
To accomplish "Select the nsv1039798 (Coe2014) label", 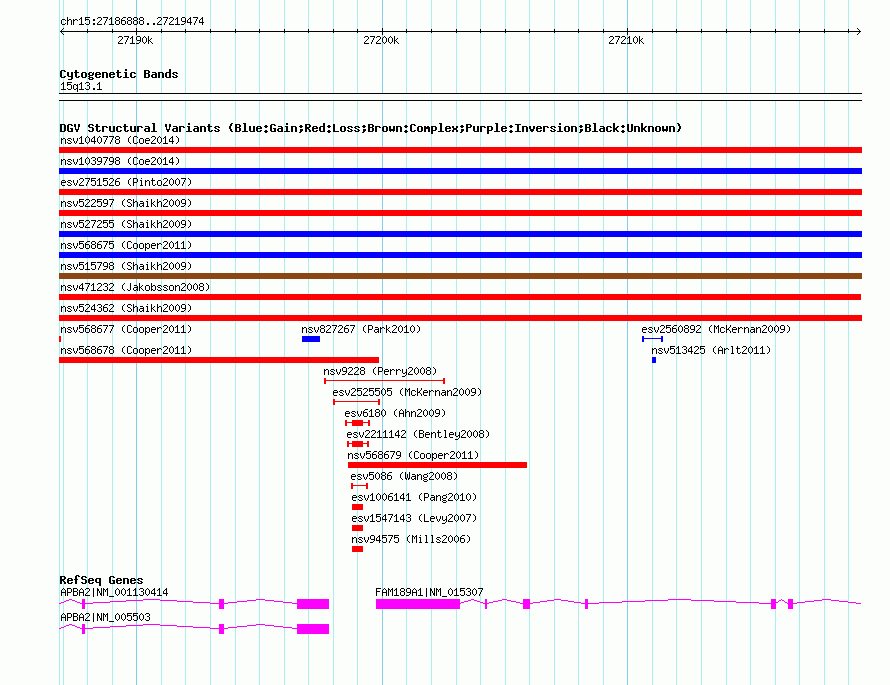I will (120, 161).
